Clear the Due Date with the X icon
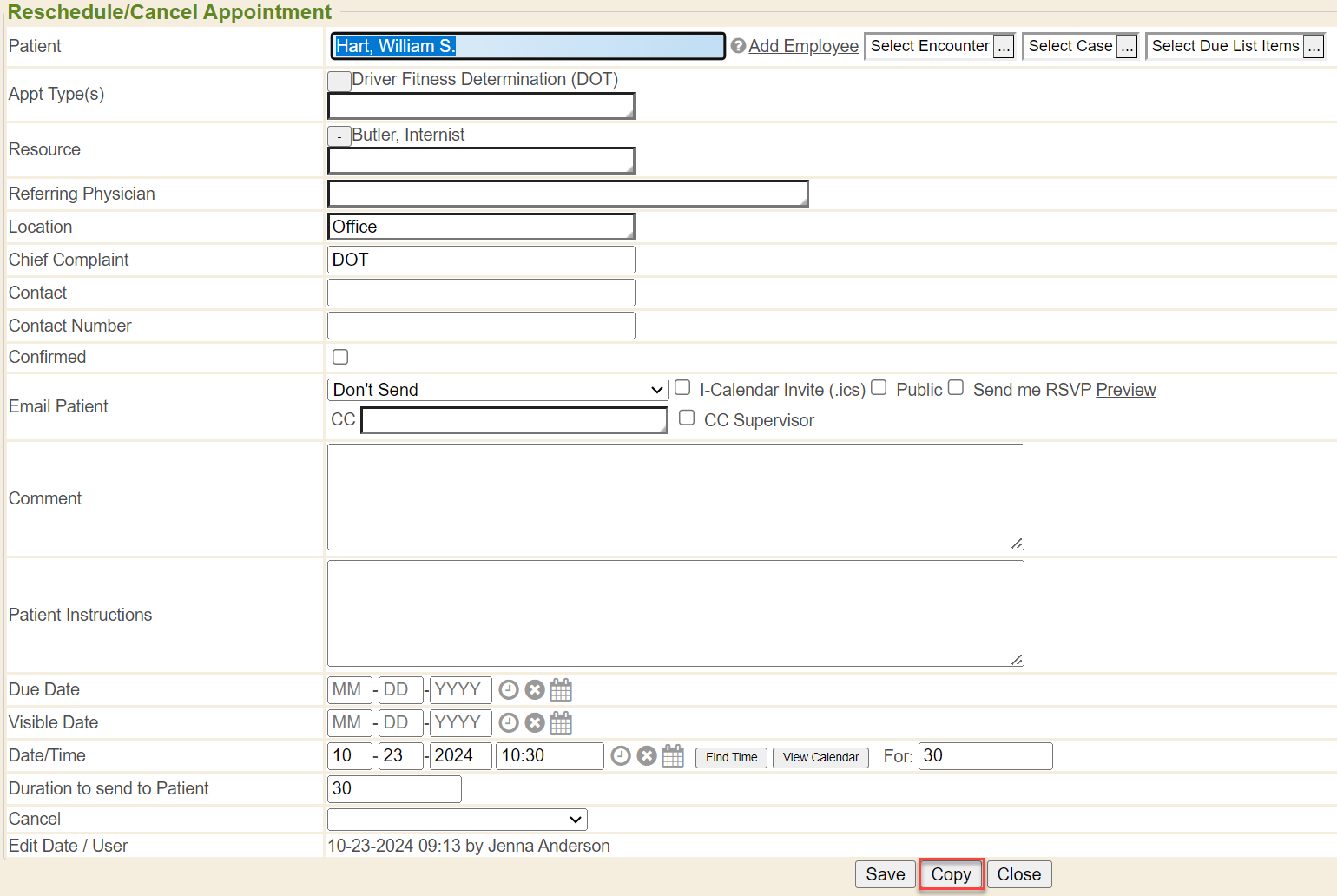1337x896 pixels. pyautogui.click(x=535, y=690)
